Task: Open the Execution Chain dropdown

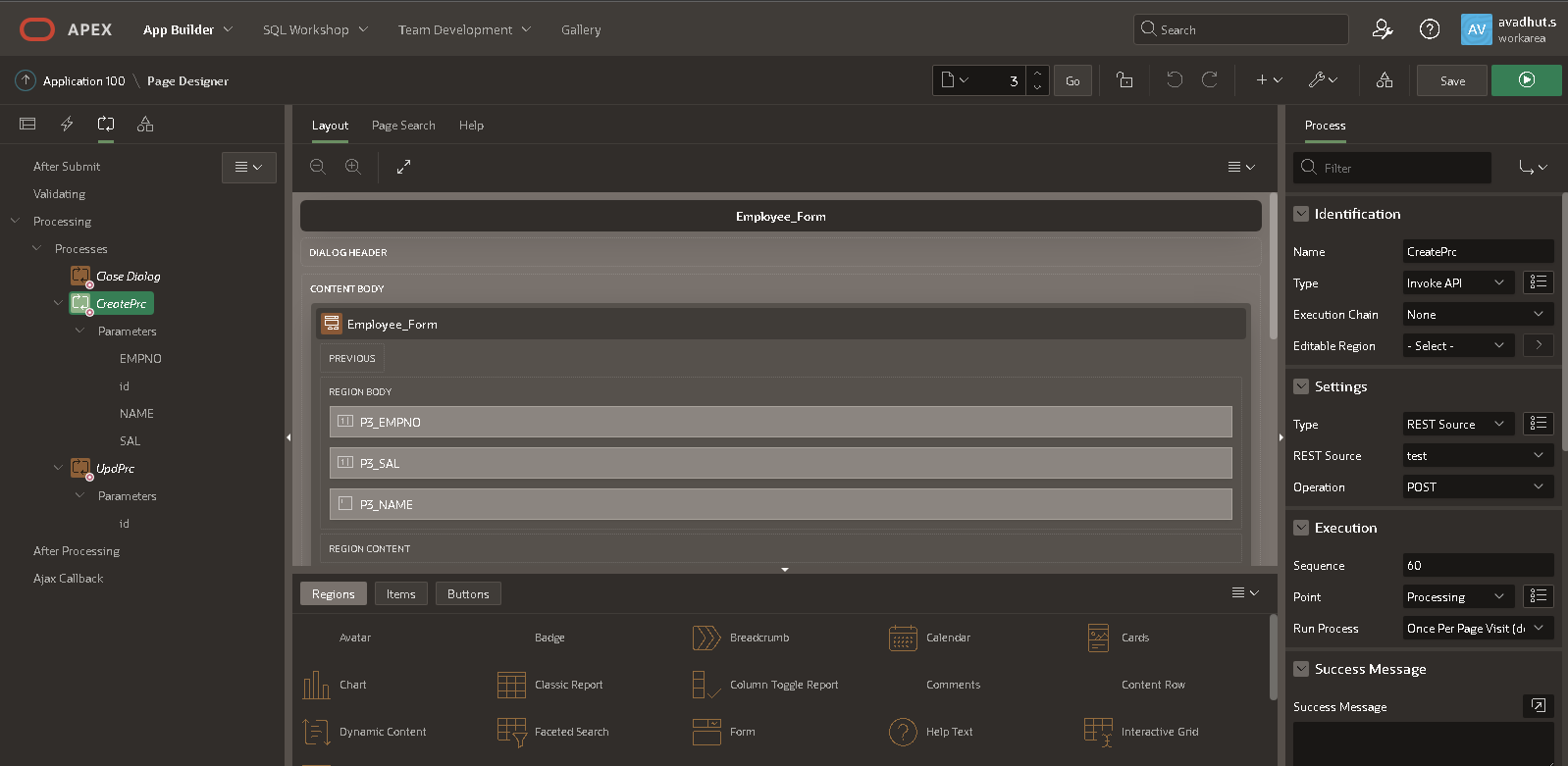Action: pos(1477,315)
